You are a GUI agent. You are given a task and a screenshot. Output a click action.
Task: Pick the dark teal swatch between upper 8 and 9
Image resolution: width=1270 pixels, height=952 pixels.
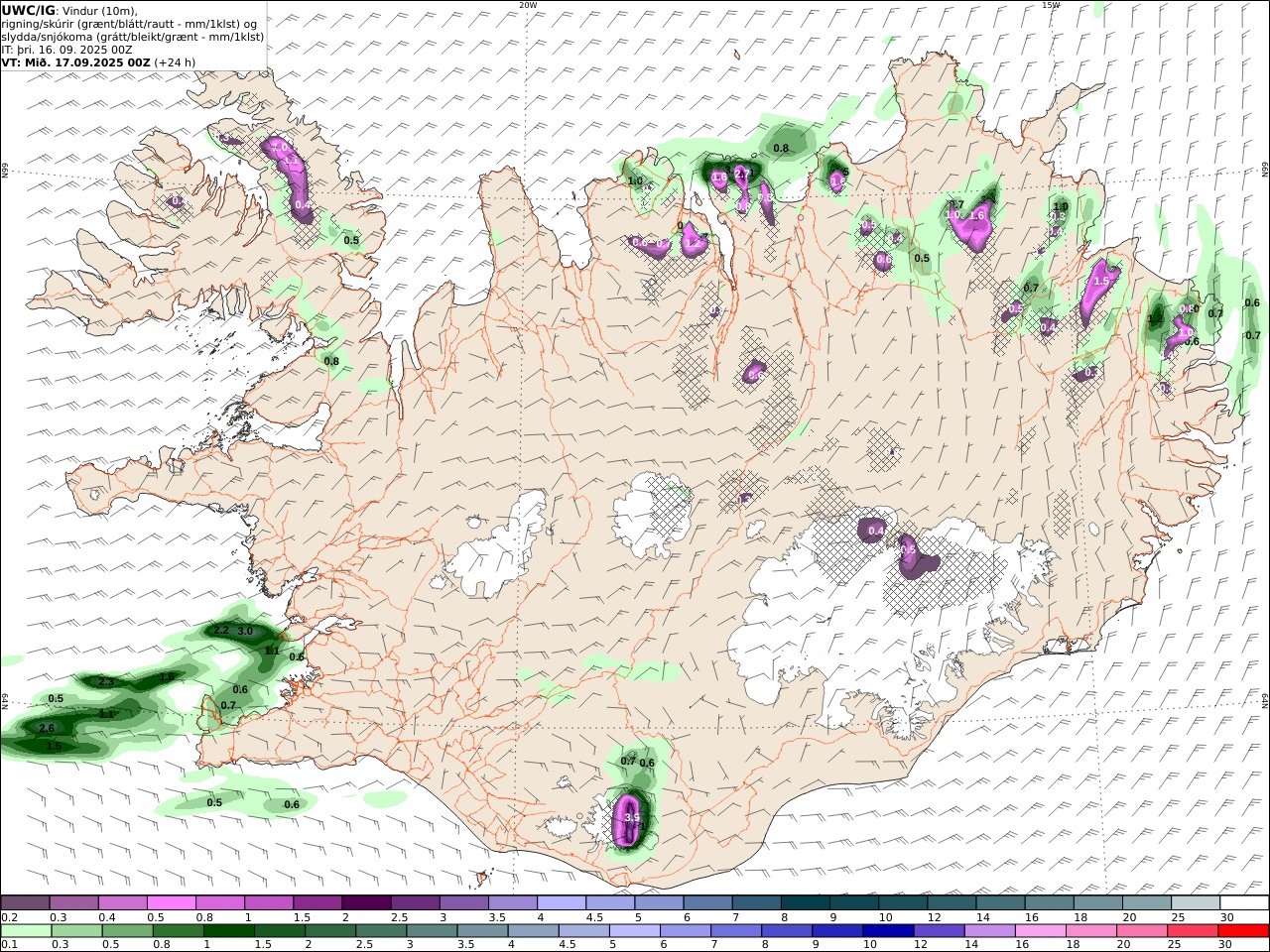(x=807, y=902)
